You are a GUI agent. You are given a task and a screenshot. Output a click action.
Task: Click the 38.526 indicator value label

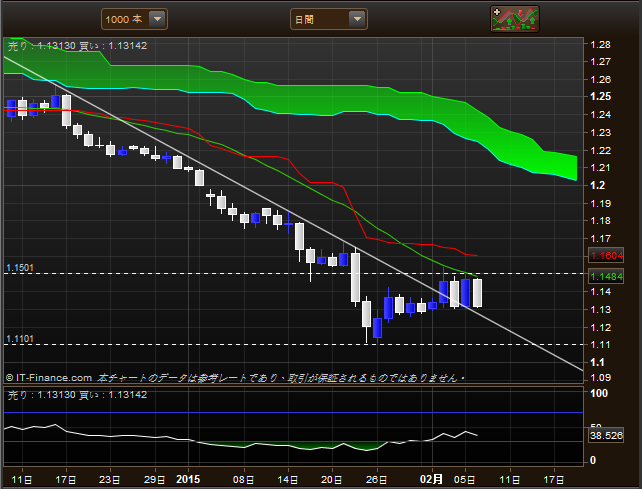coord(606,435)
